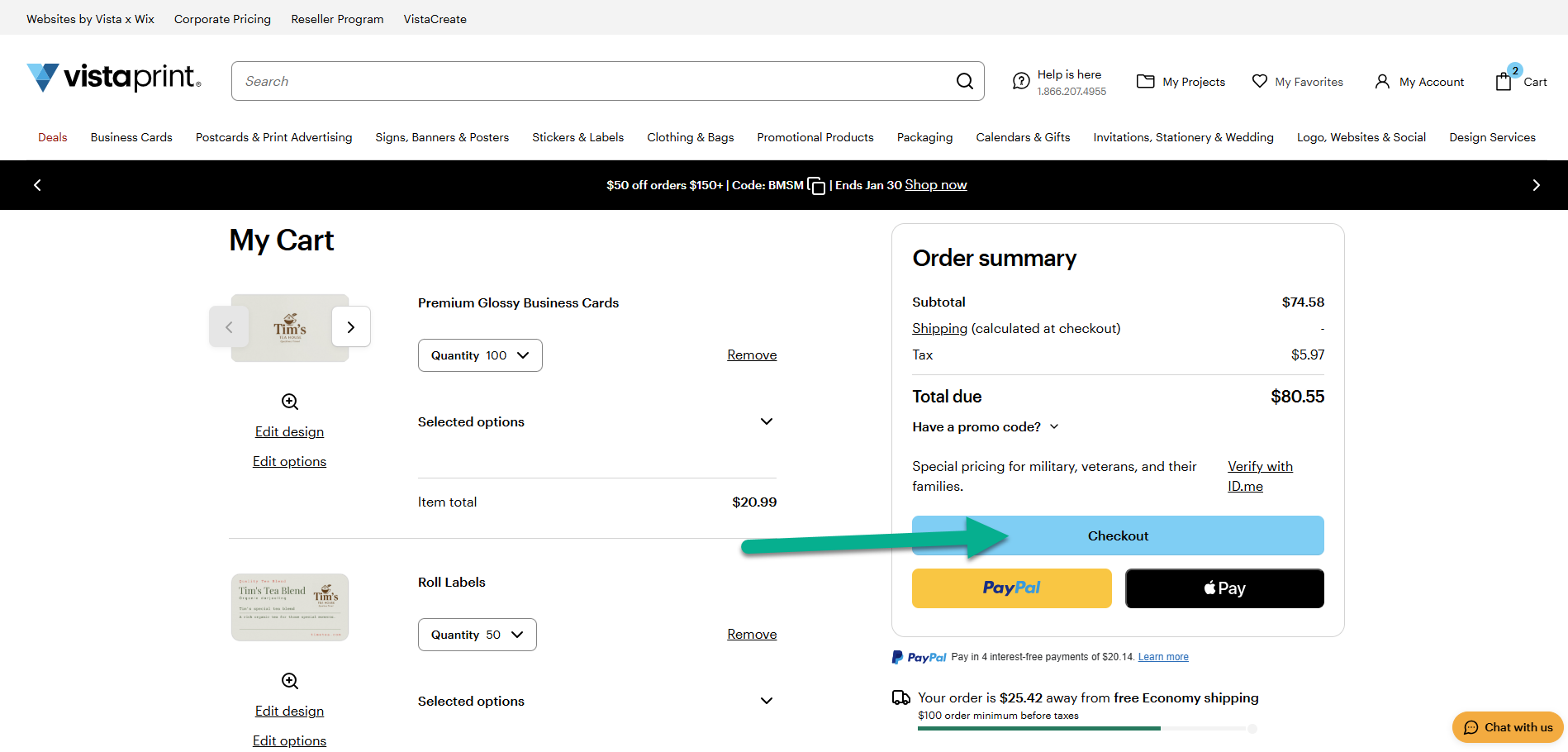1568x752 pixels.
Task: Click the free shipping progress bar
Action: coord(1086,729)
